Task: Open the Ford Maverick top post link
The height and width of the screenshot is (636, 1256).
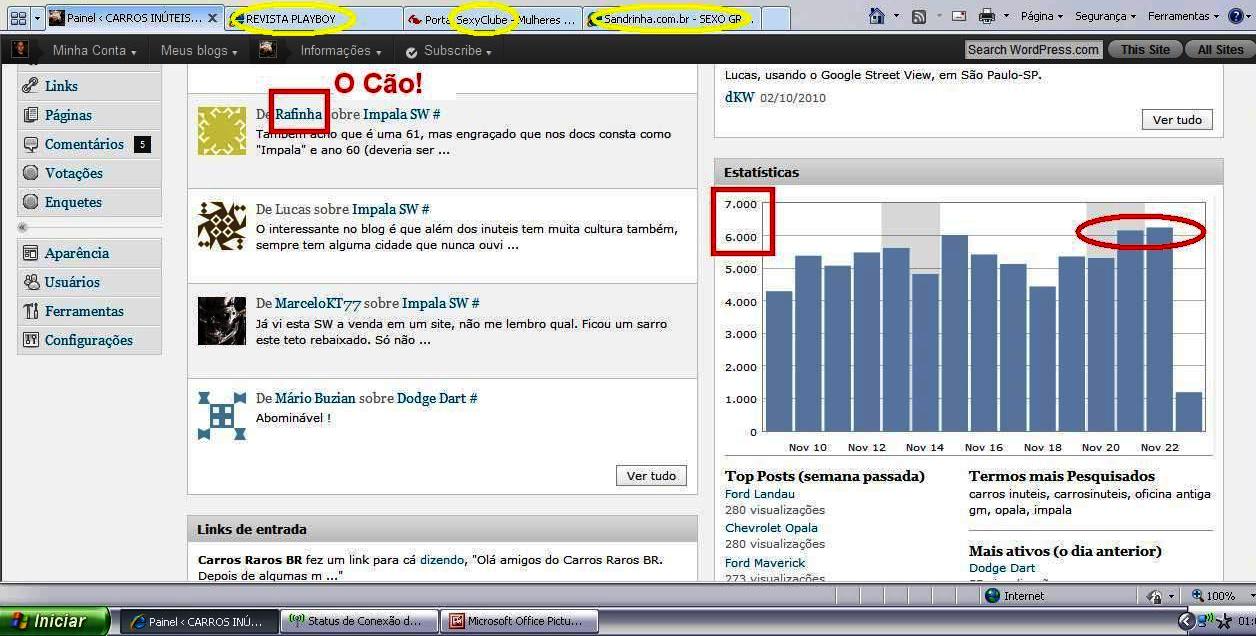Action: (x=765, y=563)
